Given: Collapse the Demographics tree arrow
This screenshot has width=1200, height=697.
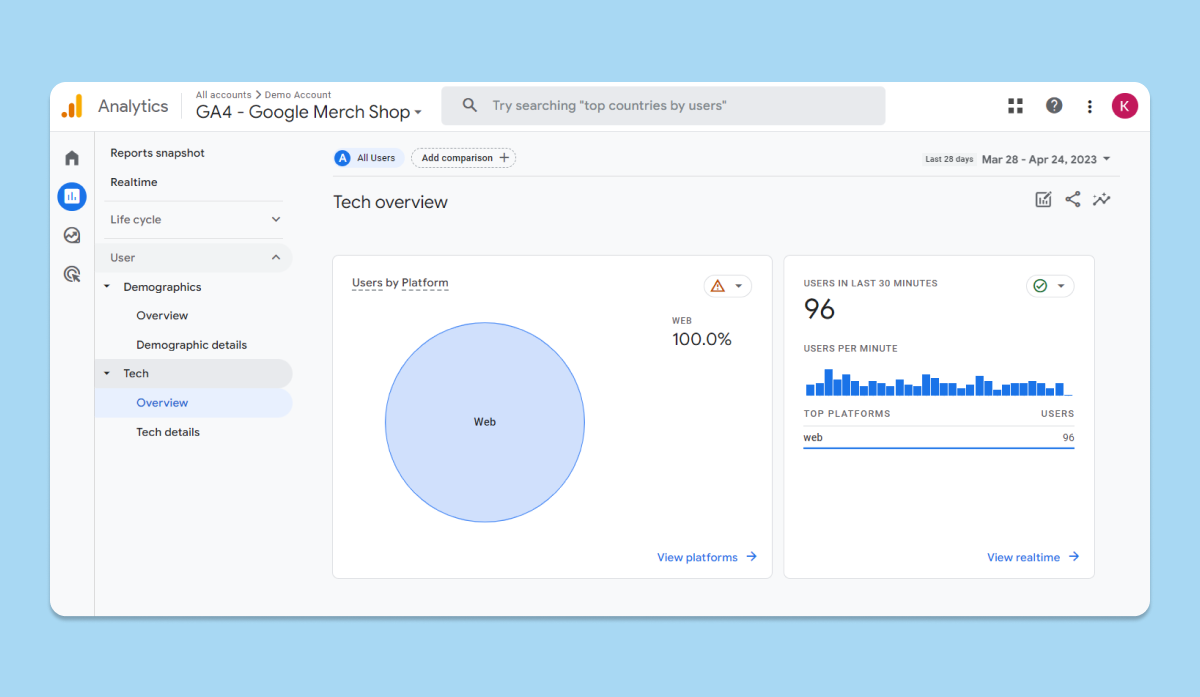Looking at the screenshot, I should (x=107, y=287).
